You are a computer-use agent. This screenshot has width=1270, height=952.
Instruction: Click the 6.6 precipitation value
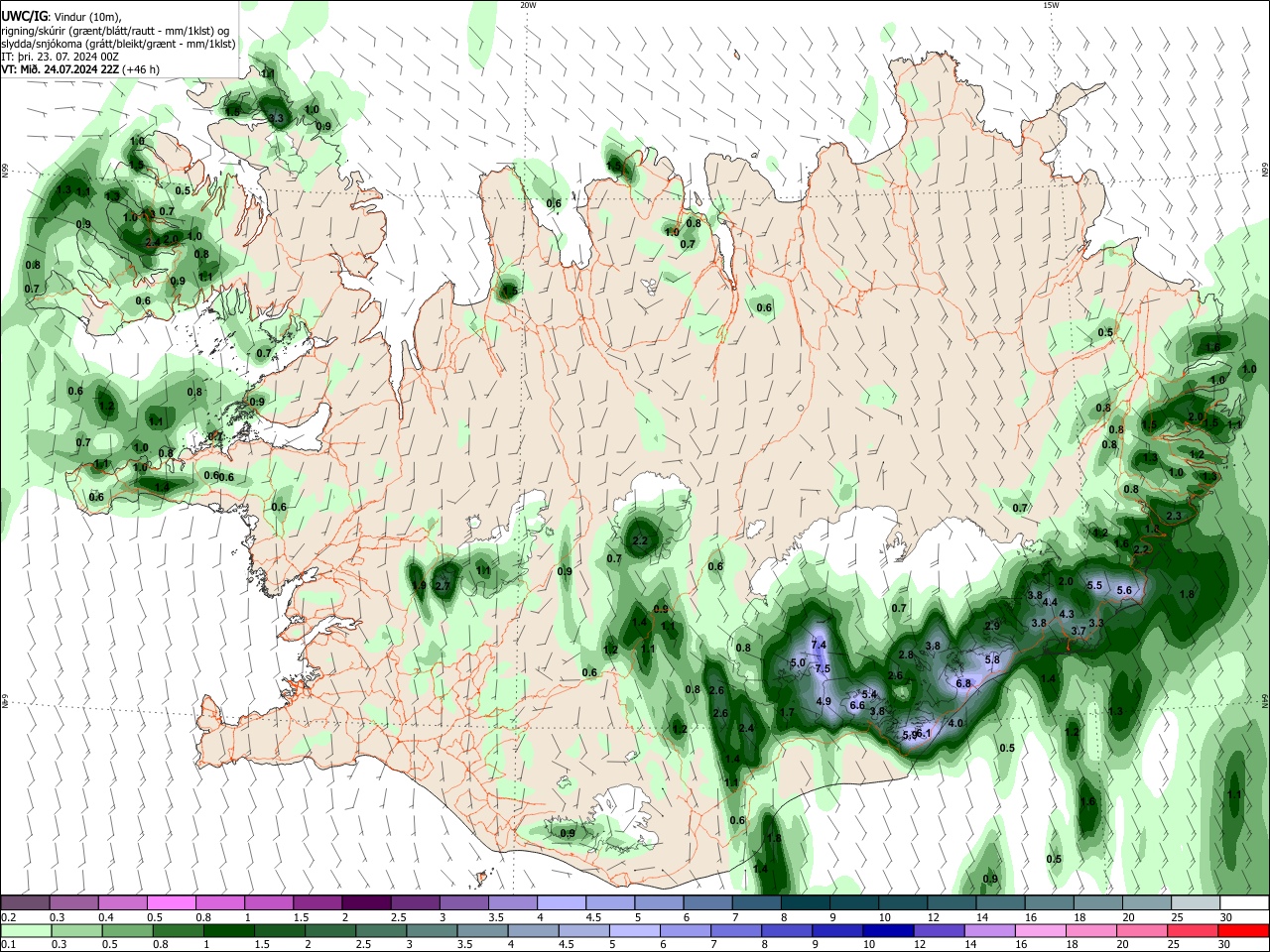point(858,705)
